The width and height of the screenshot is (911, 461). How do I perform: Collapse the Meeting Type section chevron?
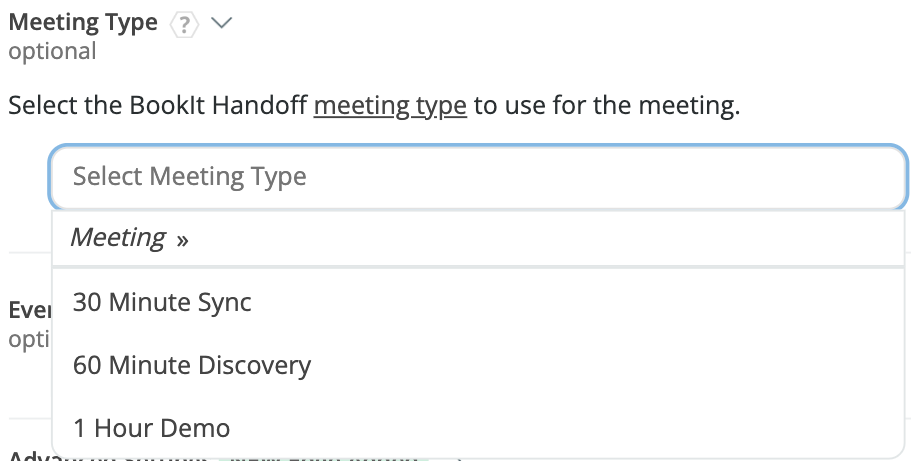[221, 23]
